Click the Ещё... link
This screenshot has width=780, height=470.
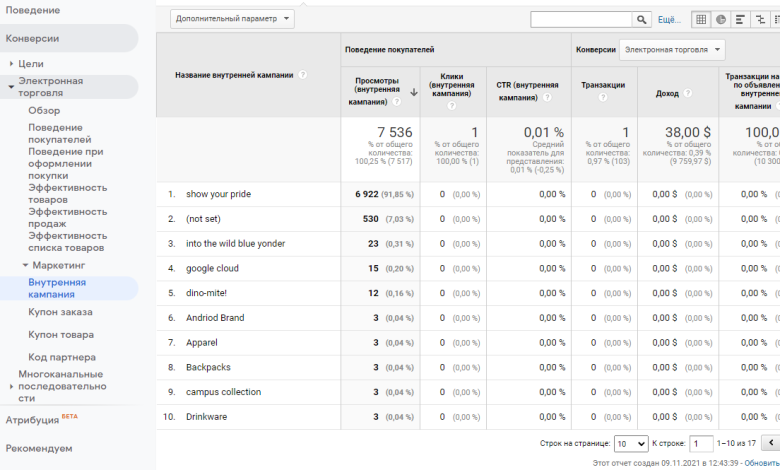pos(669,19)
